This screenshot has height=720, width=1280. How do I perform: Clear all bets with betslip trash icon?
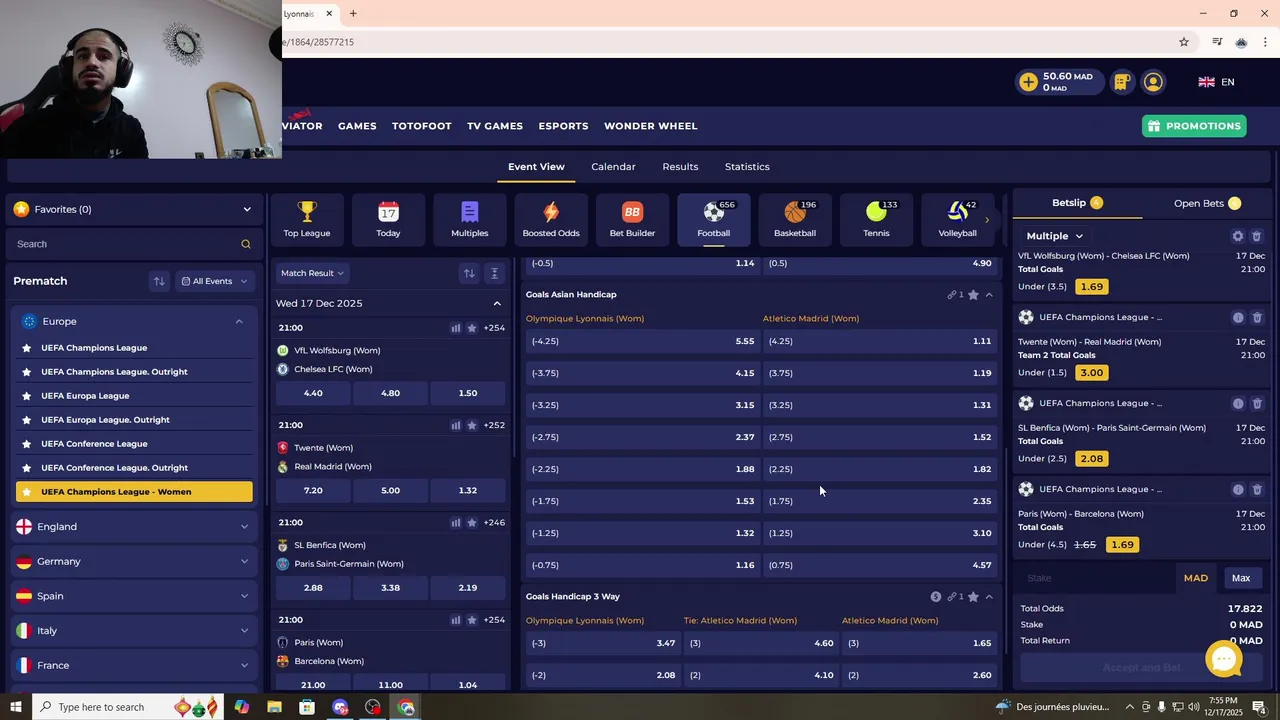coord(1257,236)
